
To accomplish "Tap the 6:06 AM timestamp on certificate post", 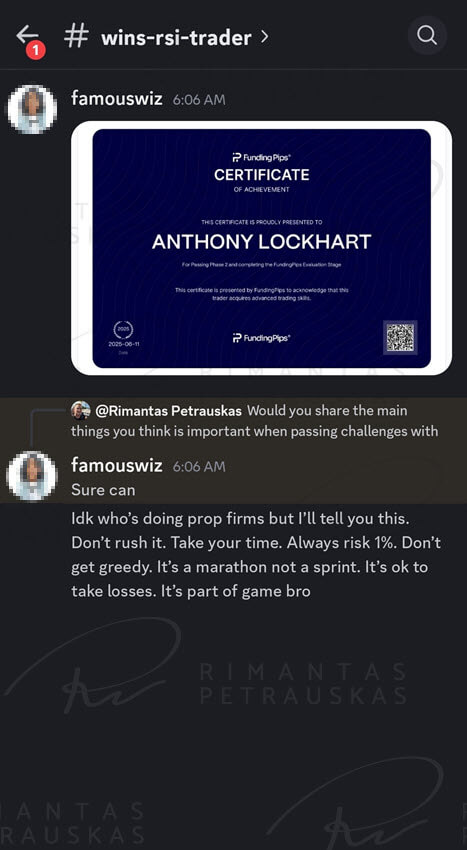I will [199, 100].
